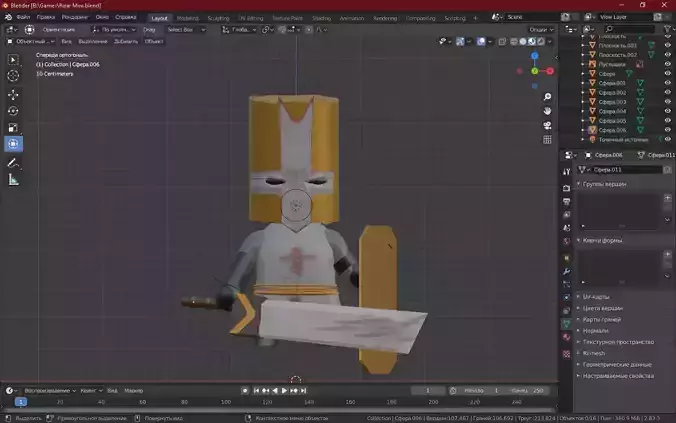676x423 pixels.
Task: Collapse the Ключи формы panel
Action: [x=602, y=241]
